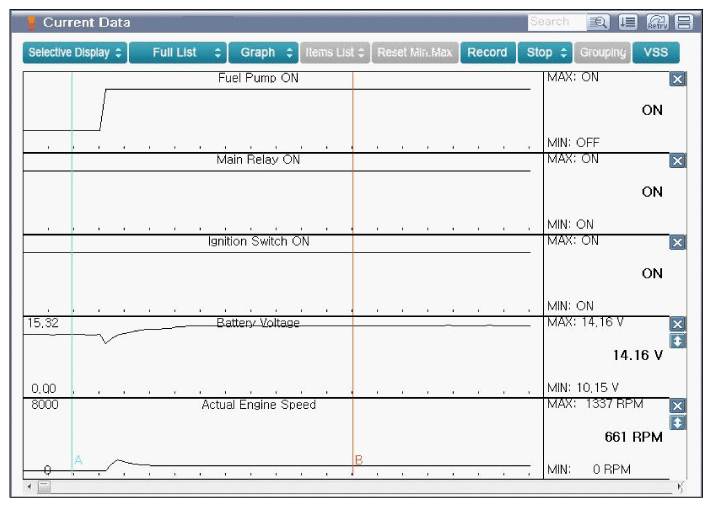Select cursor A marker label
Viewport: 712px width, 507px height.
[x=79, y=460]
